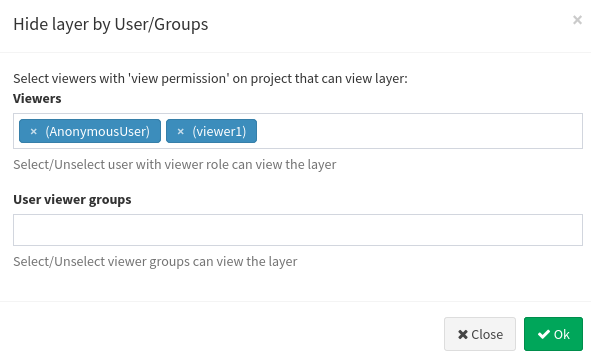Click the 'Select/Unselect user with viewer role' hint

point(175,165)
